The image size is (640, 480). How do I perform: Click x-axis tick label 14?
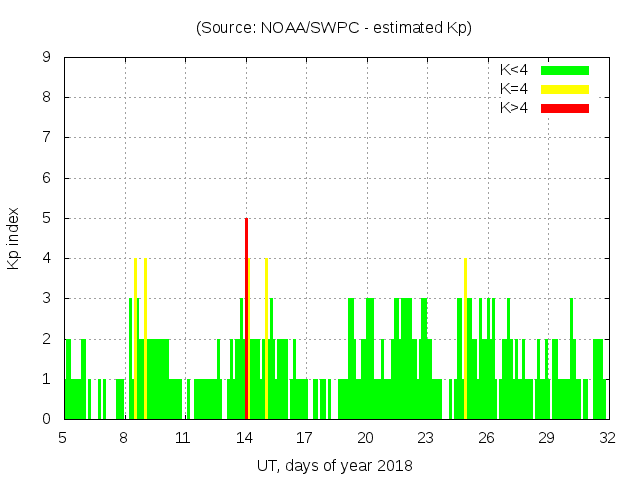pyautogui.click(x=245, y=438)
